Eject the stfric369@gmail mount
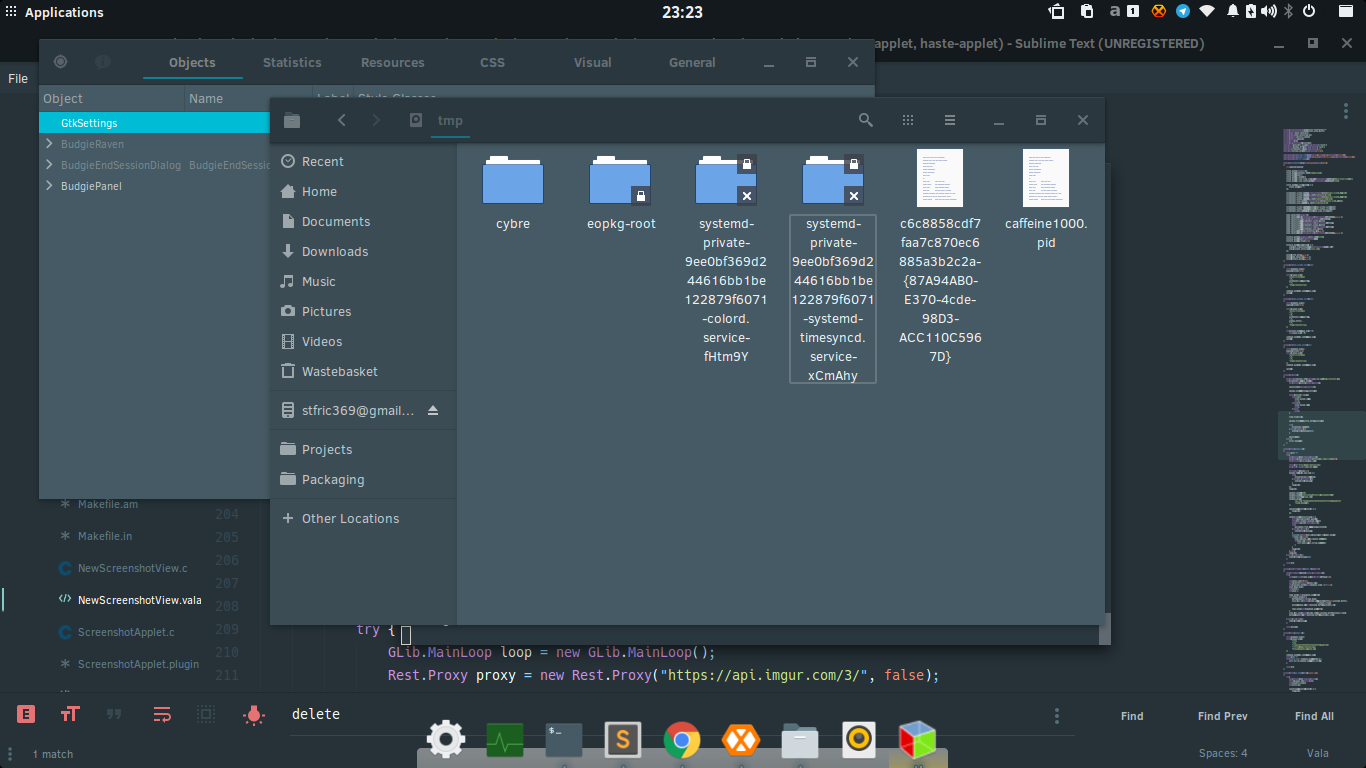The width and height of the screenshot is (1366, 768). (x=433, y=411)
